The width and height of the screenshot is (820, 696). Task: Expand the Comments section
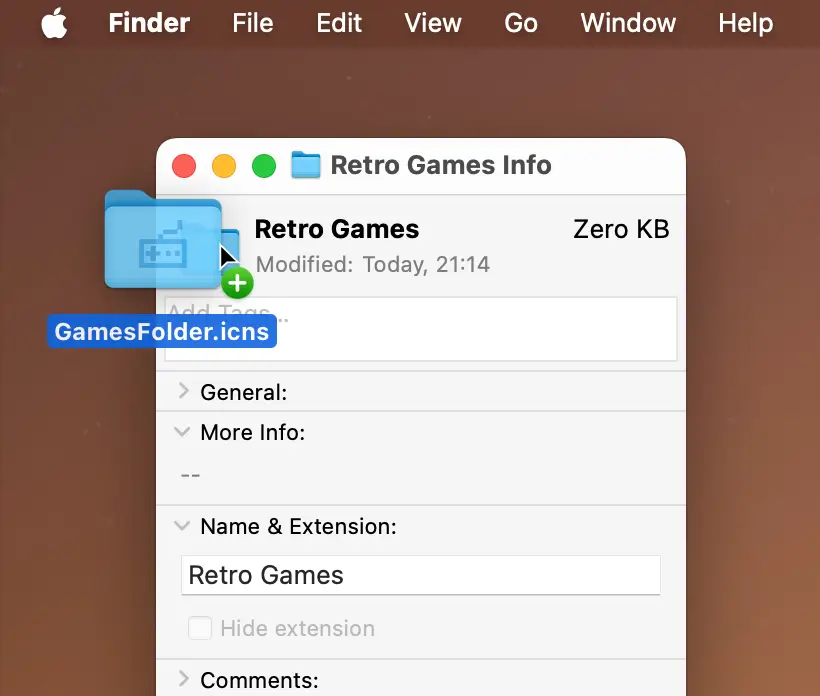pyautogui.click(x=183, y=679)
